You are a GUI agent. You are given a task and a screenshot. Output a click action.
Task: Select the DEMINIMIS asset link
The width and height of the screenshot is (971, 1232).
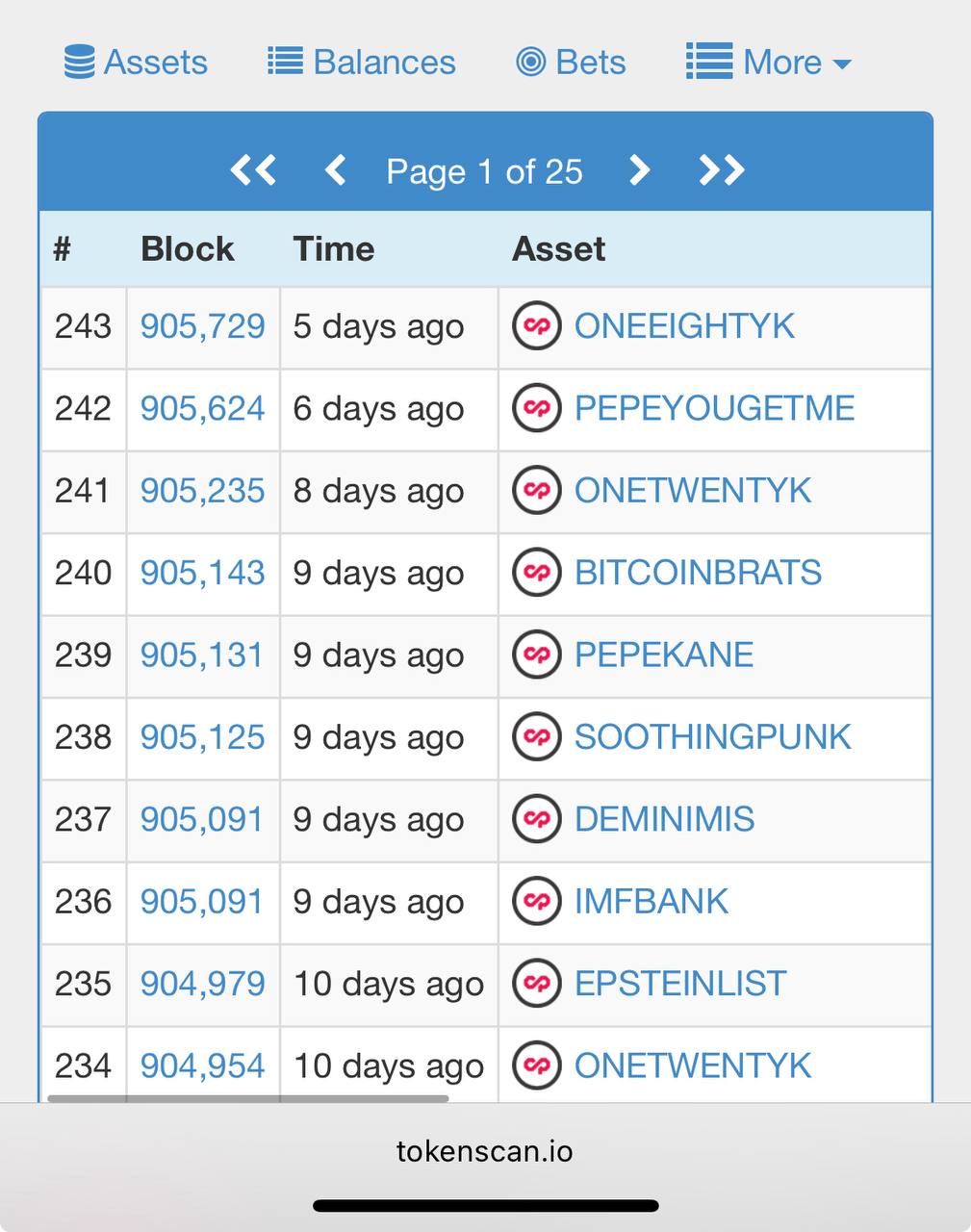tap(664, 819)
